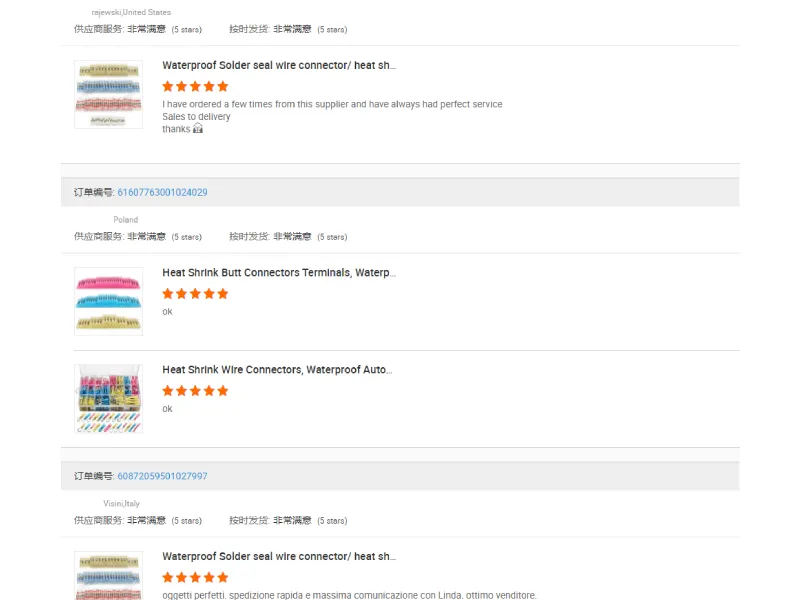Screen dimensions: 800x600
Task: Click the "I have ordered a few times" review text
Action: coord(332,104)
